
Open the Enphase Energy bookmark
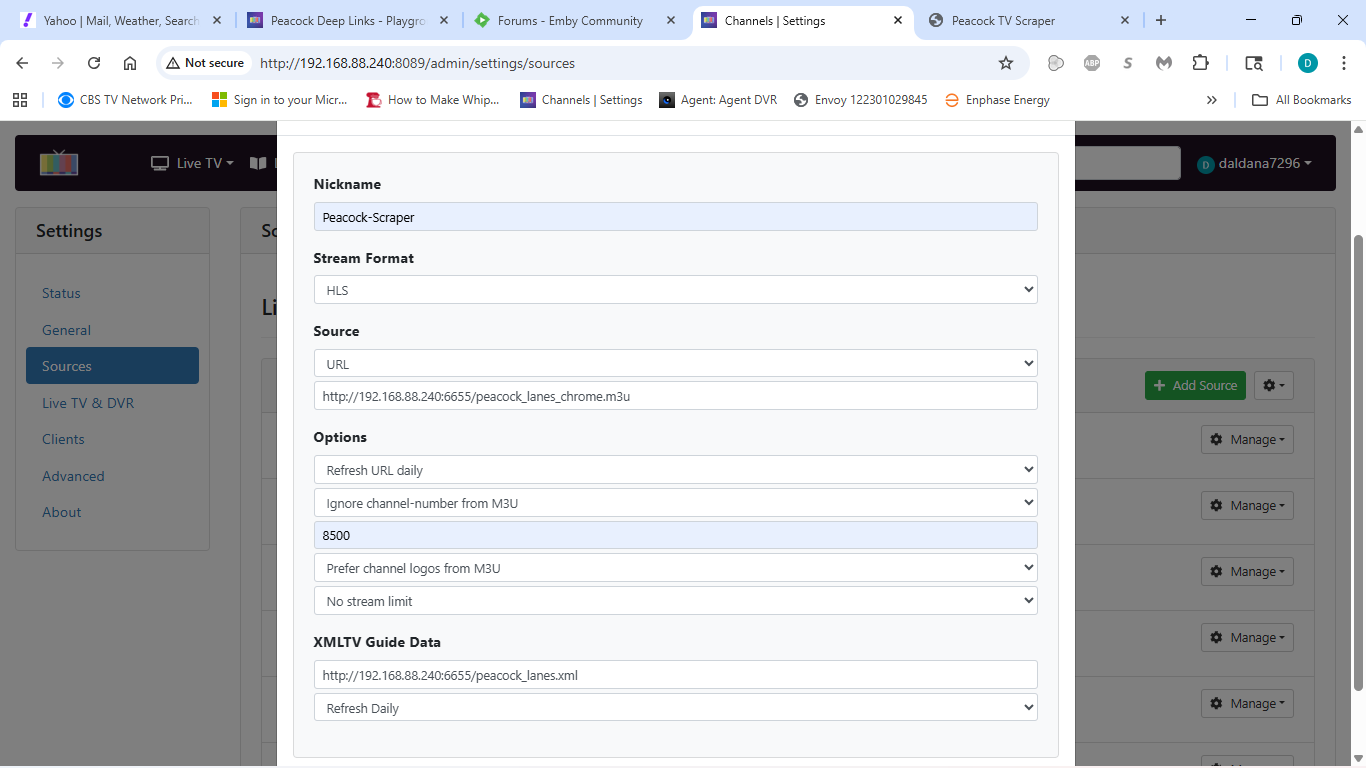pyautogui.click(x=997, y=100)
